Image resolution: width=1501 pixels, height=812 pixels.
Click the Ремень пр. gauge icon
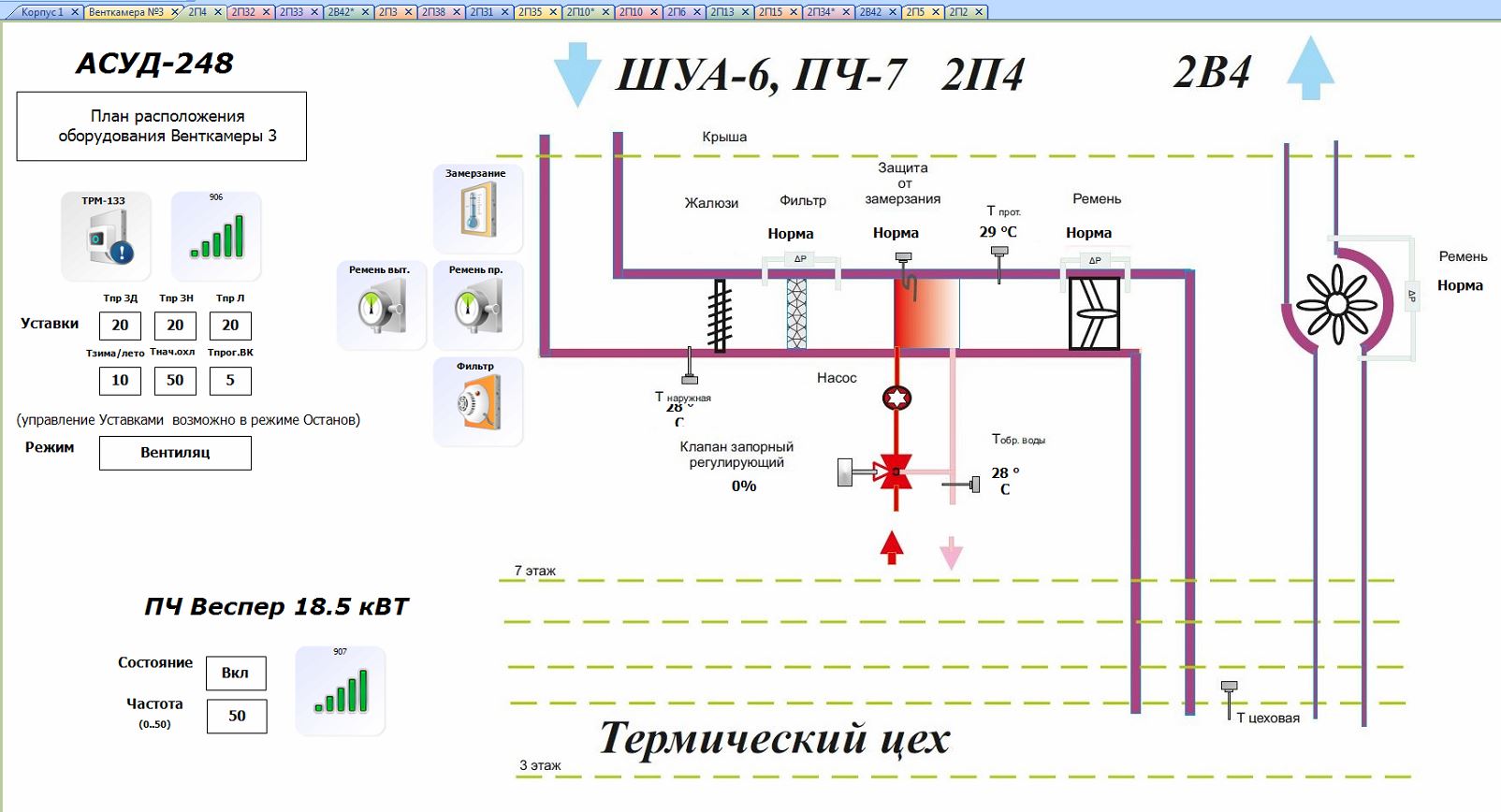pos(477,306)
